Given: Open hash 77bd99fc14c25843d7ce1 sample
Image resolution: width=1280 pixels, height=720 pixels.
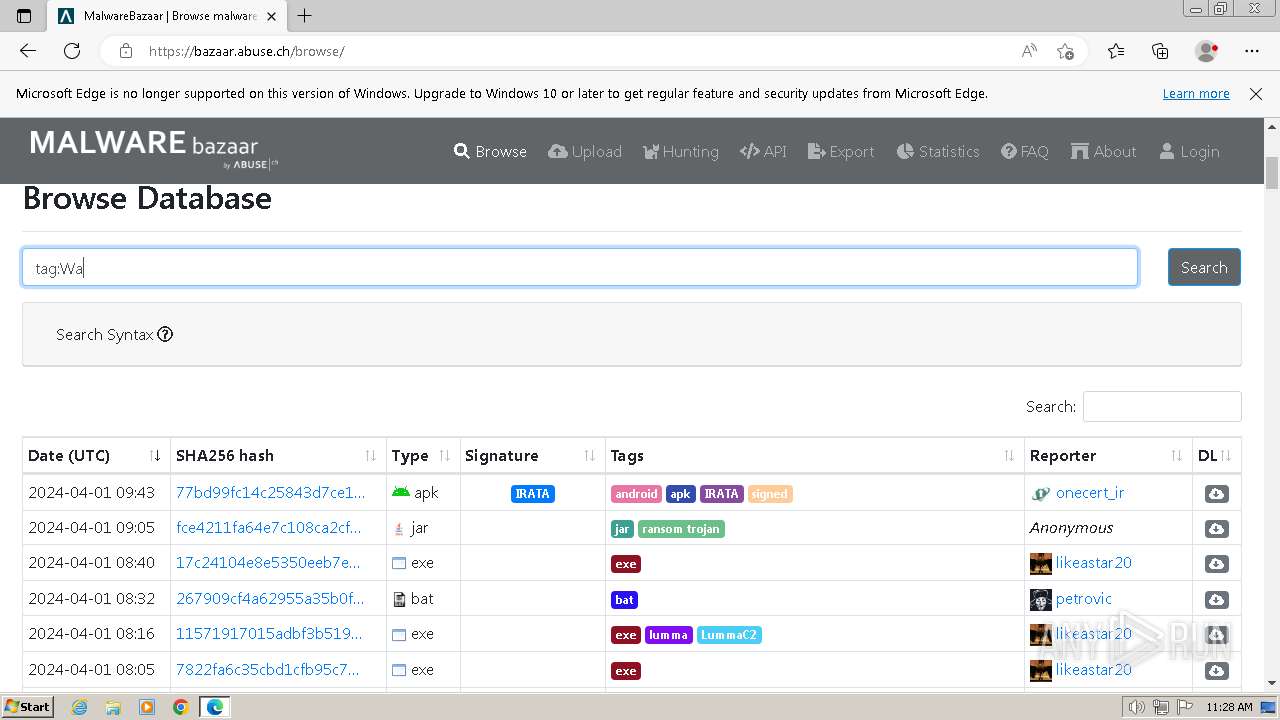Looking at the screenshot, I should tap(270, 493).
